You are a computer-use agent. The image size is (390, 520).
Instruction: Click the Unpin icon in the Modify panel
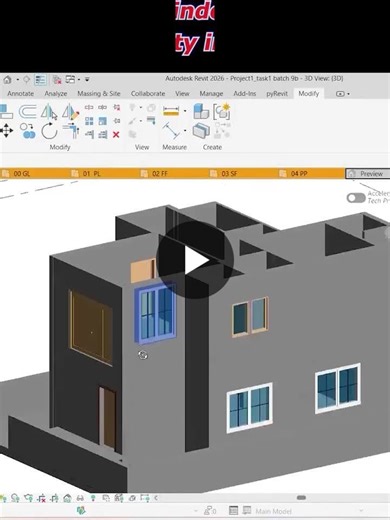(x=116, y=107)
